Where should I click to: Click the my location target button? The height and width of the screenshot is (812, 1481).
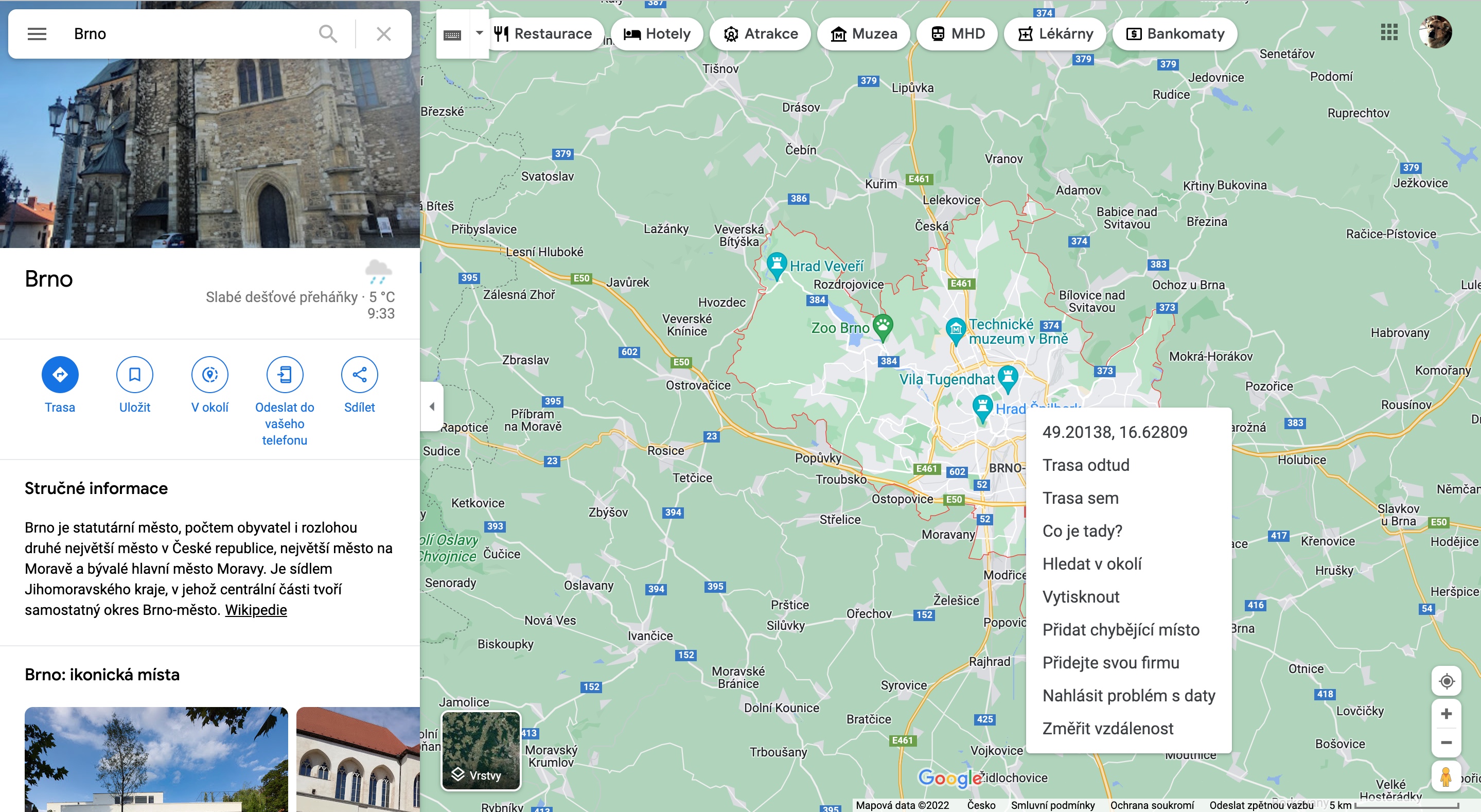1447,681
